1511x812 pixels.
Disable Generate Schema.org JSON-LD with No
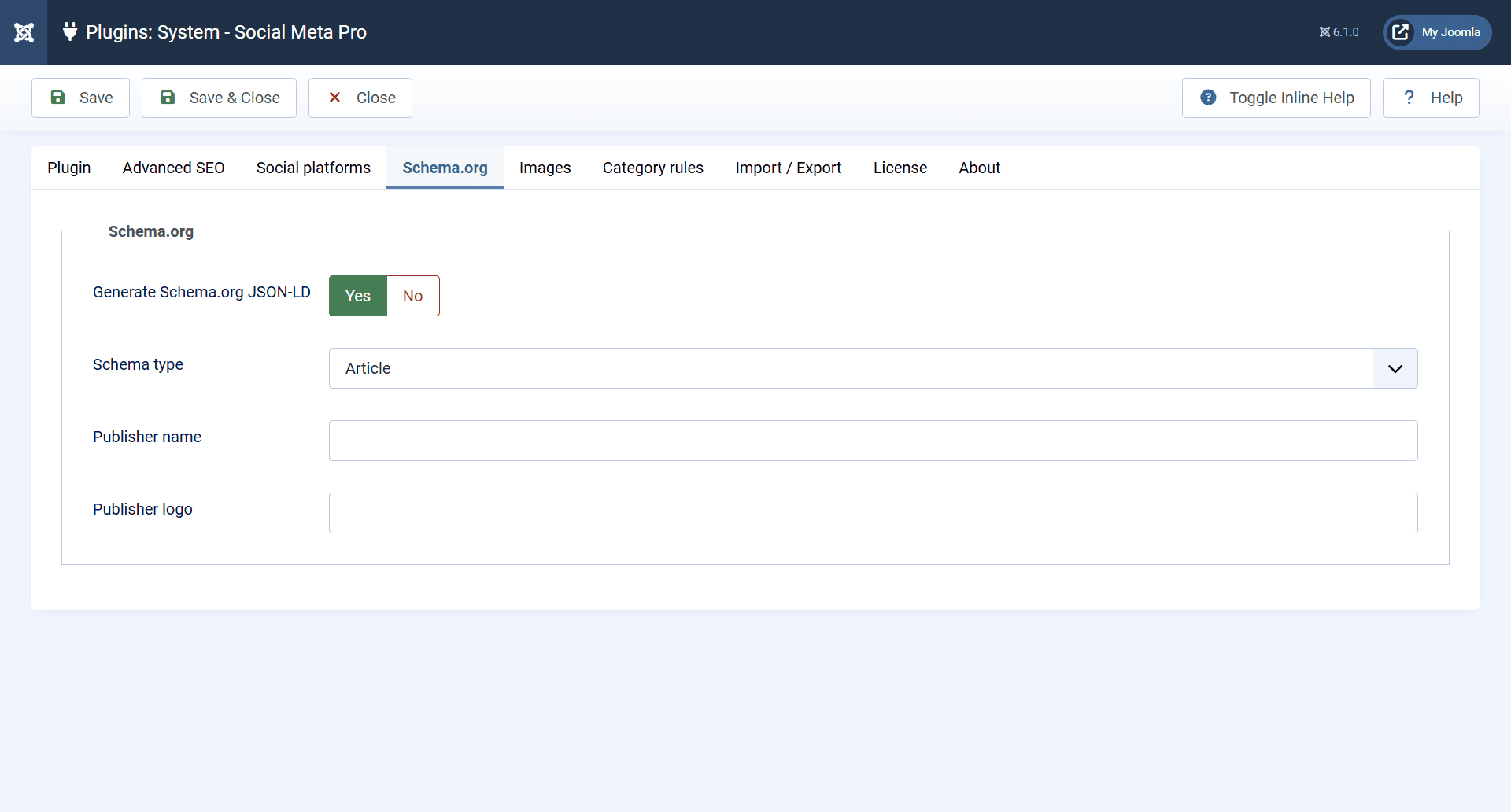412,296
